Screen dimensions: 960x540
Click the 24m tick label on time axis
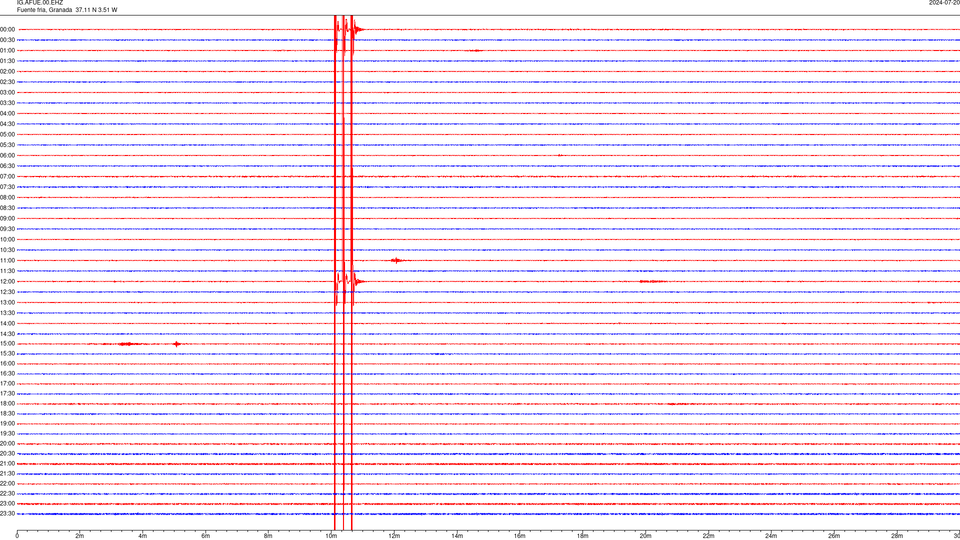[771, 536]
